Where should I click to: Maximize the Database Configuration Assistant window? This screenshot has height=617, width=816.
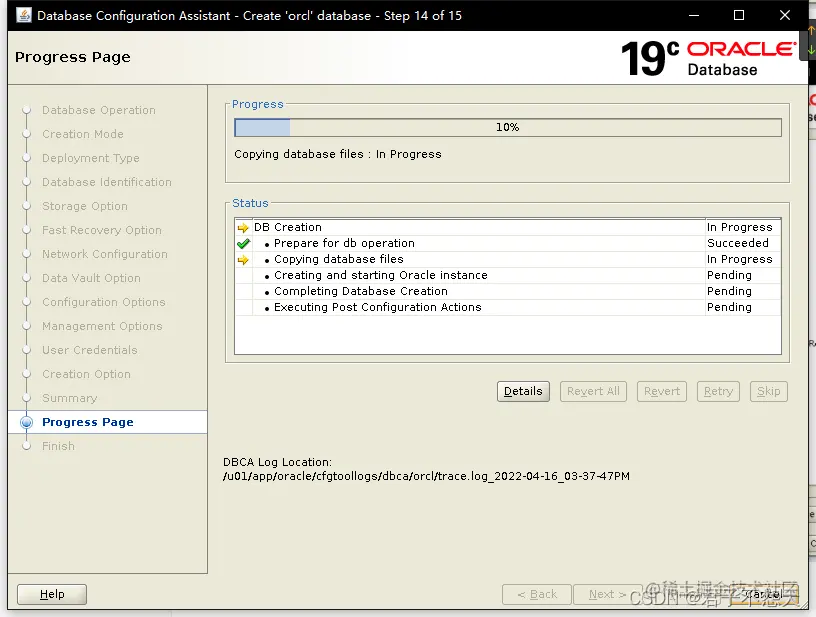(738, 15)
